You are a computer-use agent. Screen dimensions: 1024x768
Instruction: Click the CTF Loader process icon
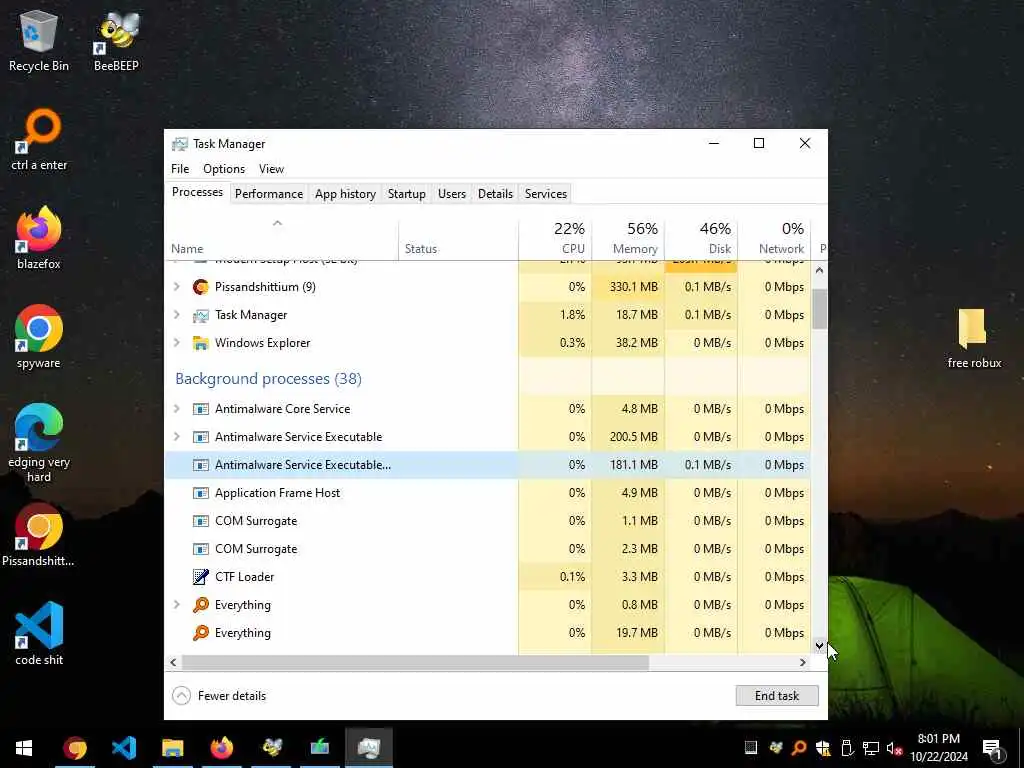[200, 577]
